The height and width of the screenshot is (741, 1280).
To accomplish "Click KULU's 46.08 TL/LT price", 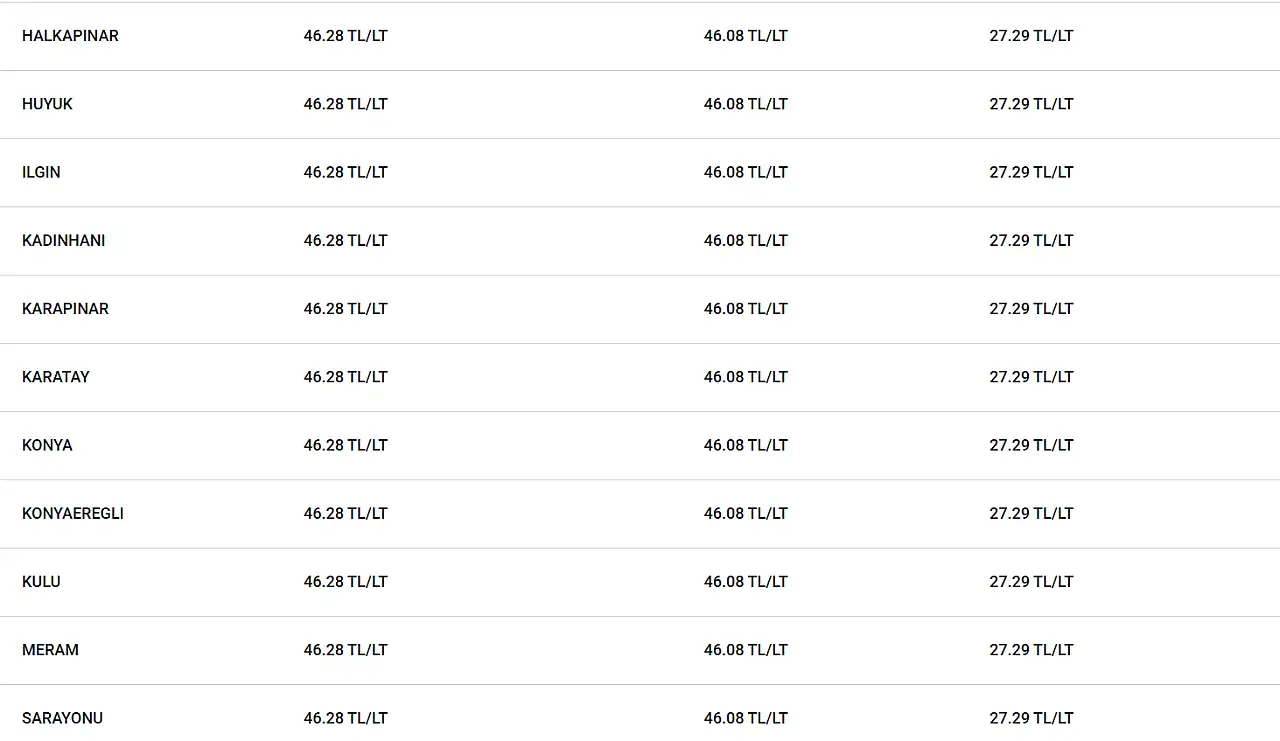I will [746, 581].
